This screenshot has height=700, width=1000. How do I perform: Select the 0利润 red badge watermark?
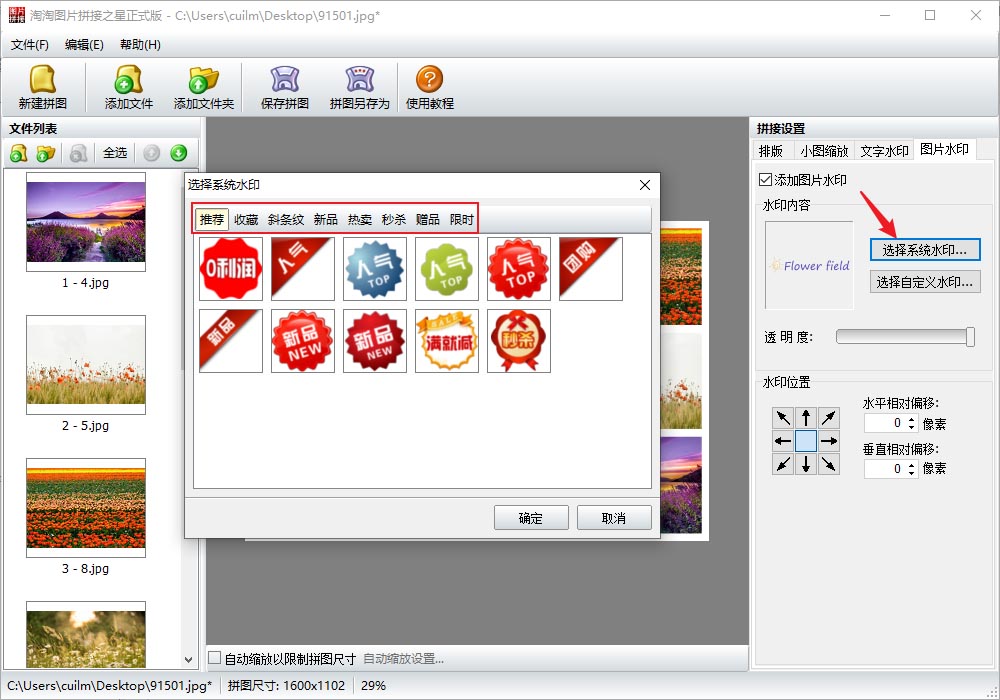click(x=231, y=269)
